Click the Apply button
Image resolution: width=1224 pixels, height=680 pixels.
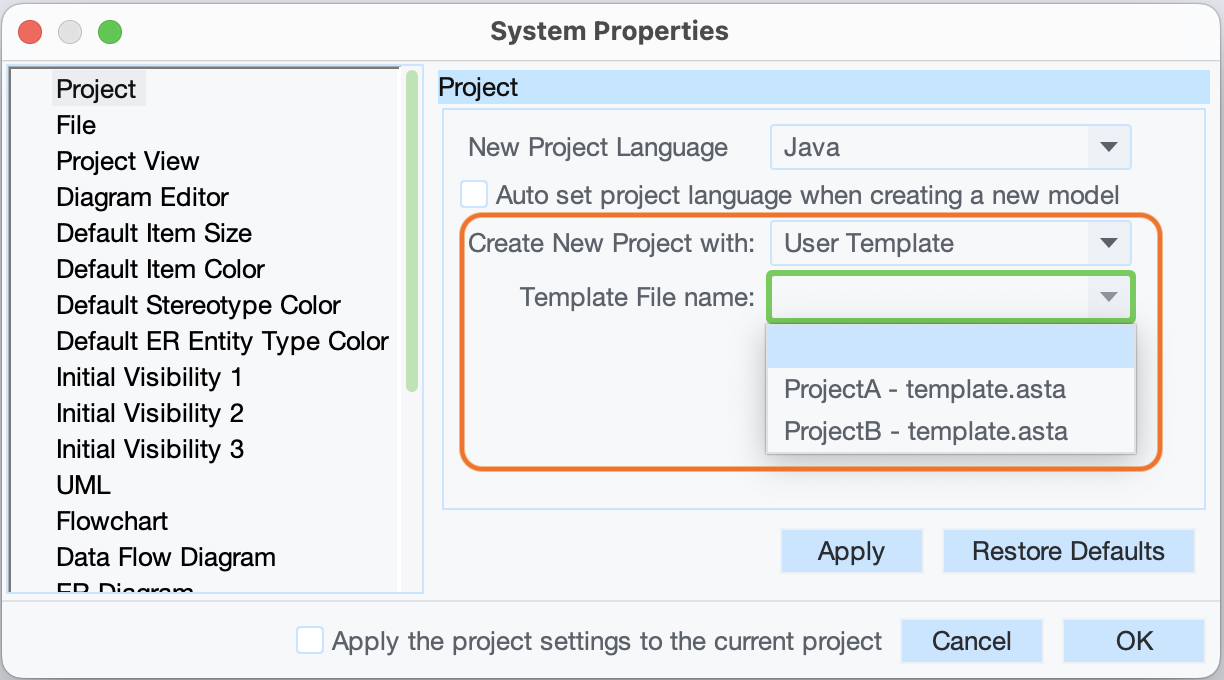pyautogui.click(x=851, y=551)
